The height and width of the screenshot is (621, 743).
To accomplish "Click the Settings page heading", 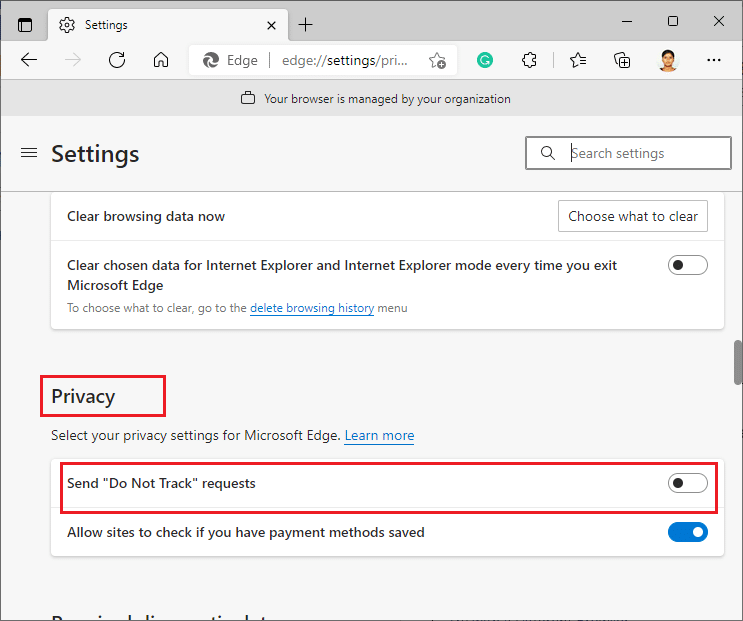I will tap(95, 154).
